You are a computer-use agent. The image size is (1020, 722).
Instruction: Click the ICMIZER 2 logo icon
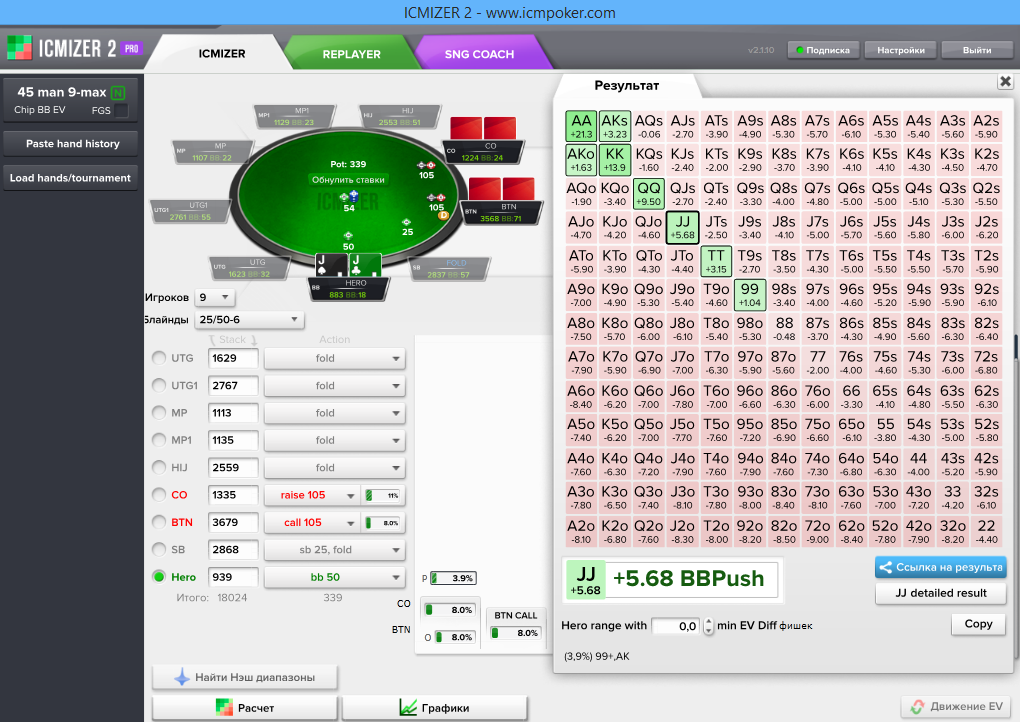pyautogui.click(x=19, y=48)
